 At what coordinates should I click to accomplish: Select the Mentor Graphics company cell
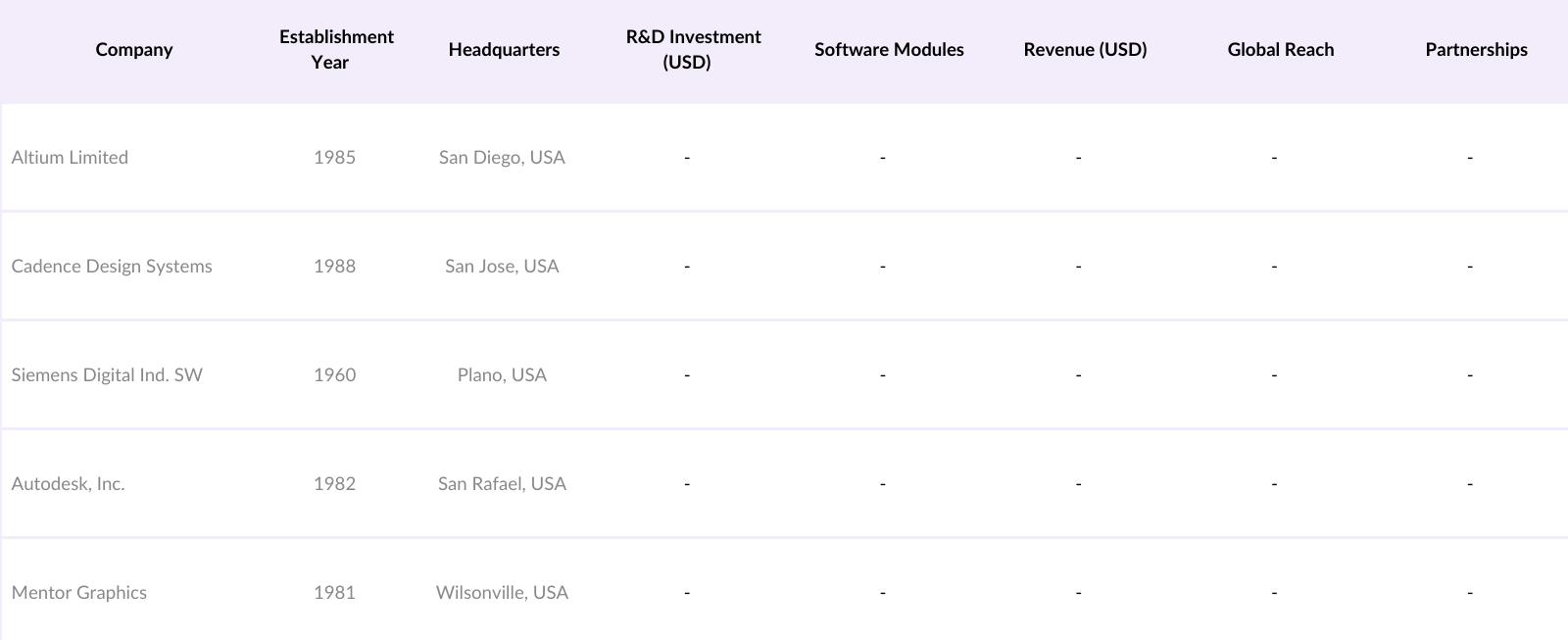pos(79,593)
